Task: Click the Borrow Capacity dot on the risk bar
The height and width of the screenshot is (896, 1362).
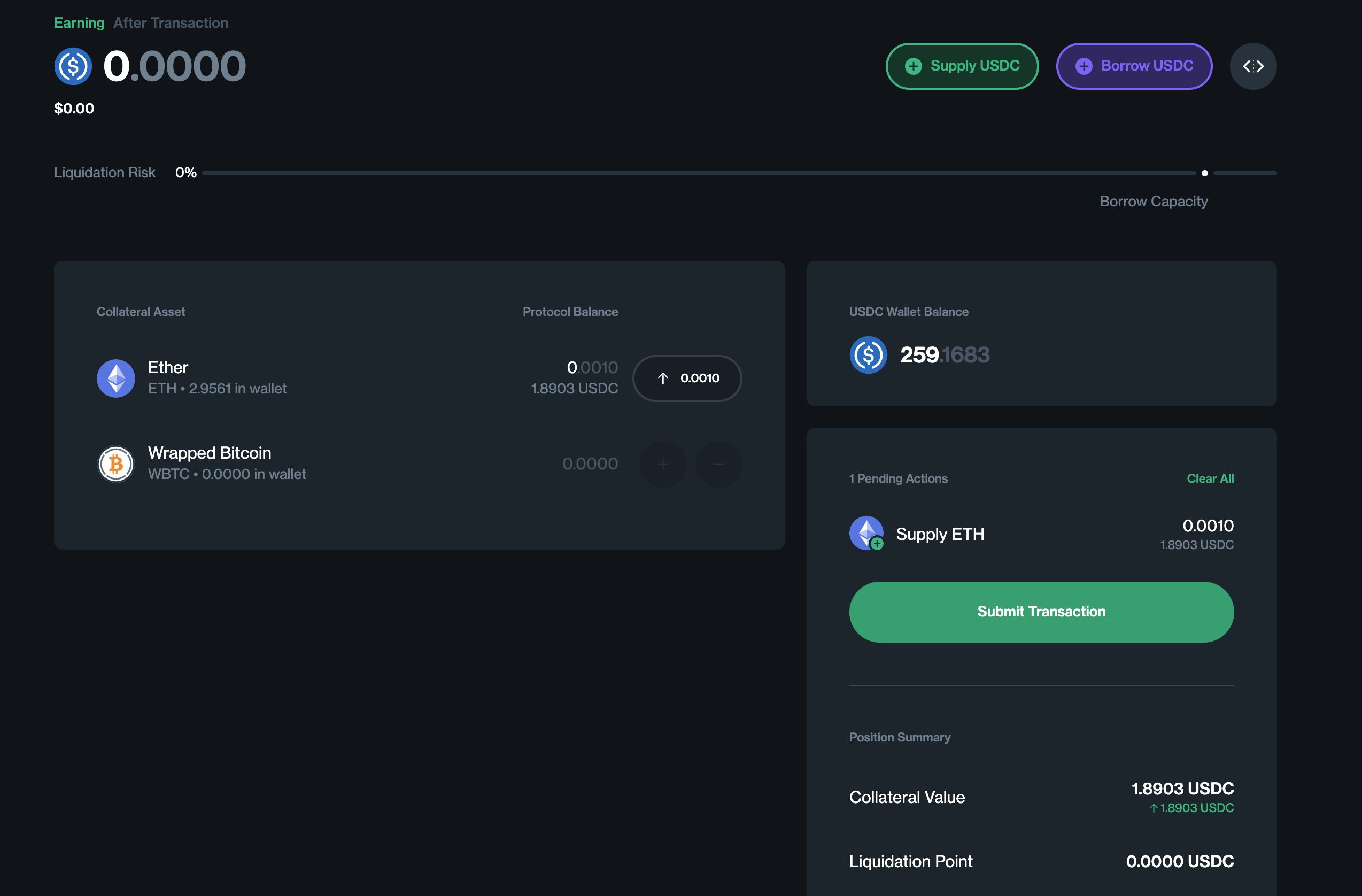Action: coord(1204,173)
